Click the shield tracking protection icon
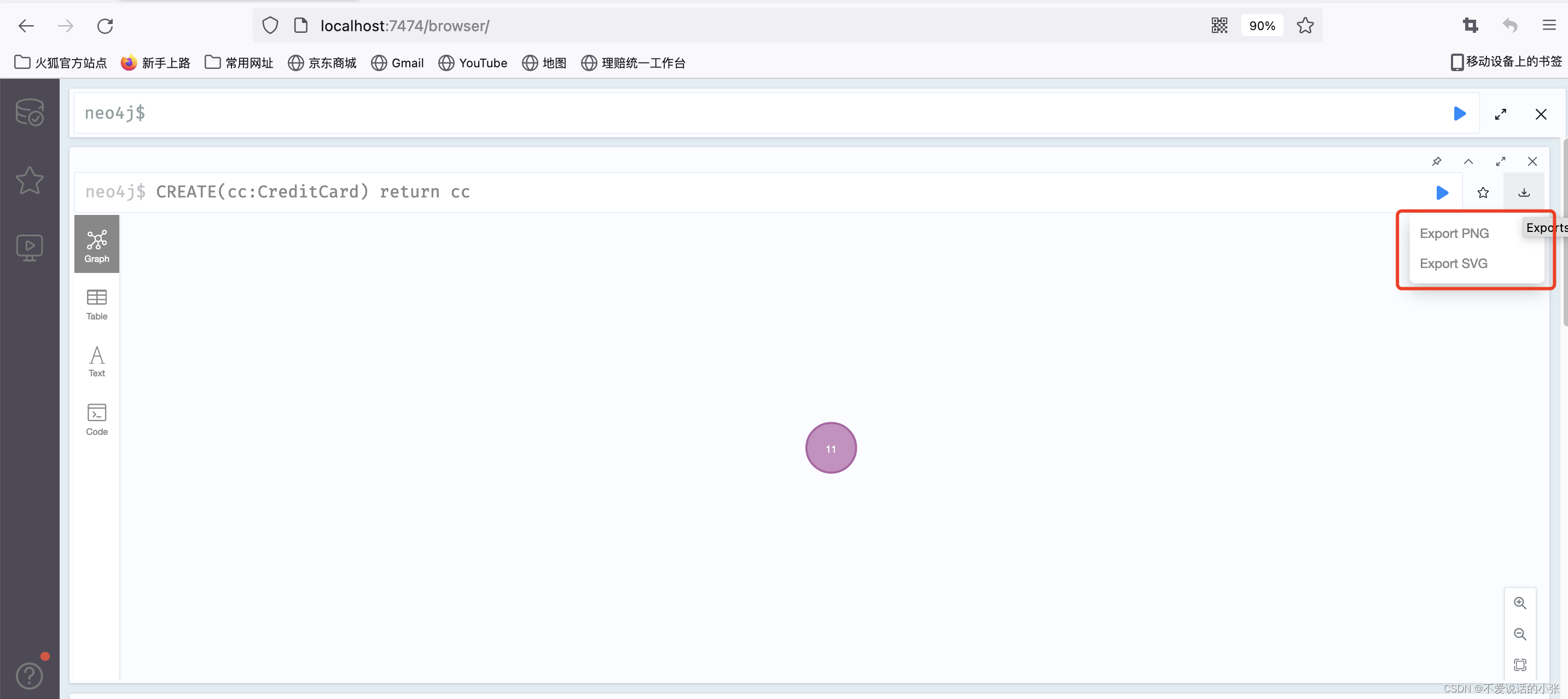 pyautogui.click(x=270, y=26)
